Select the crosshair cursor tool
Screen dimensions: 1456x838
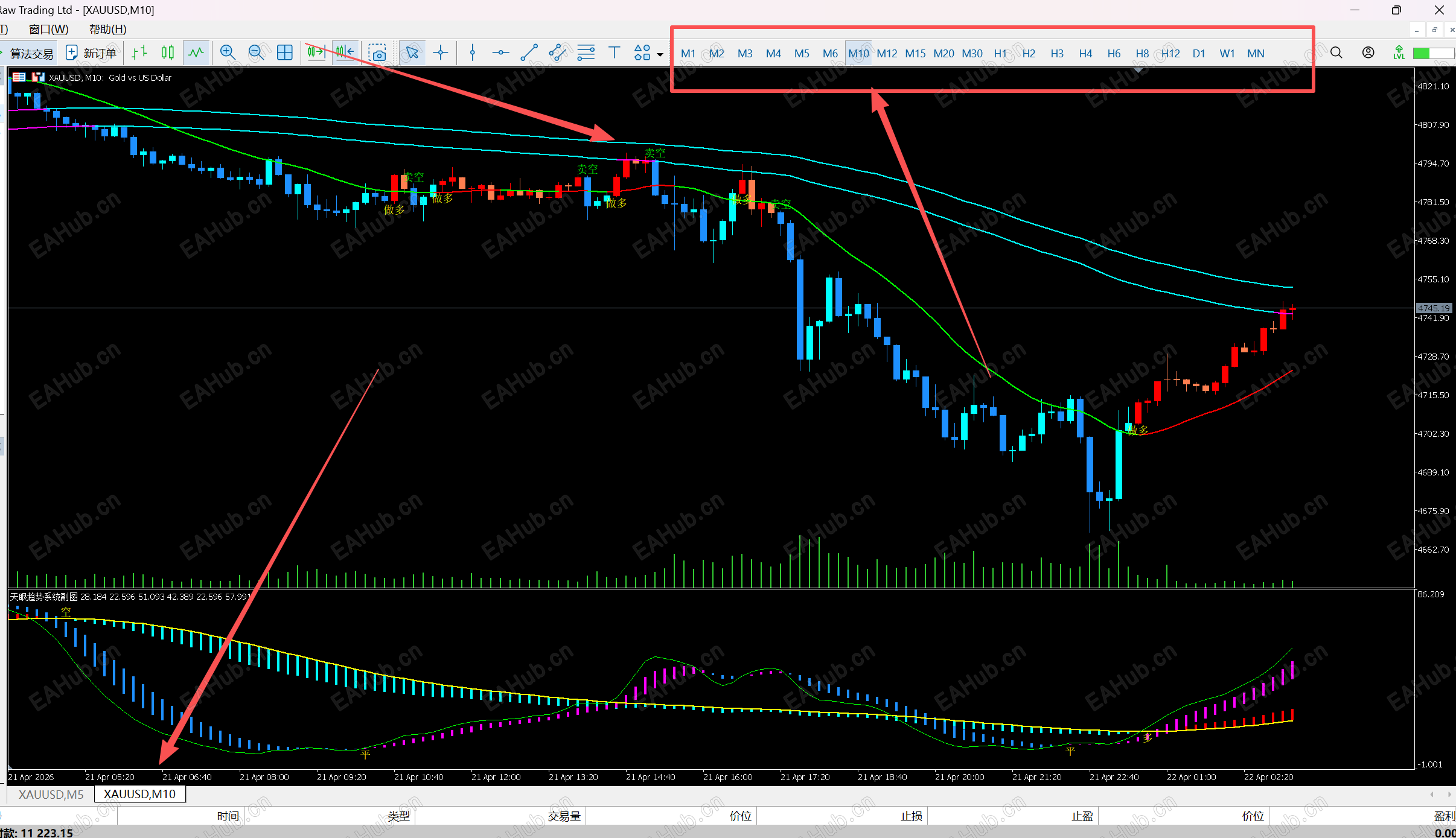(441, 53)
